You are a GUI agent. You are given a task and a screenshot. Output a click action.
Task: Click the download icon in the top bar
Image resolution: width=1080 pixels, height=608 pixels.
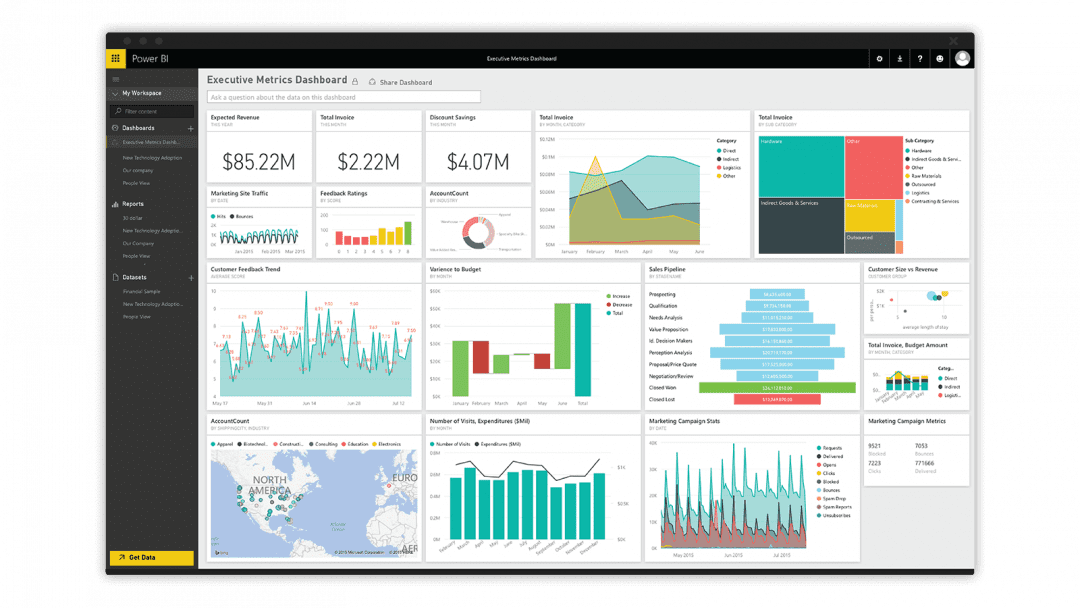(x=900, y=58)
